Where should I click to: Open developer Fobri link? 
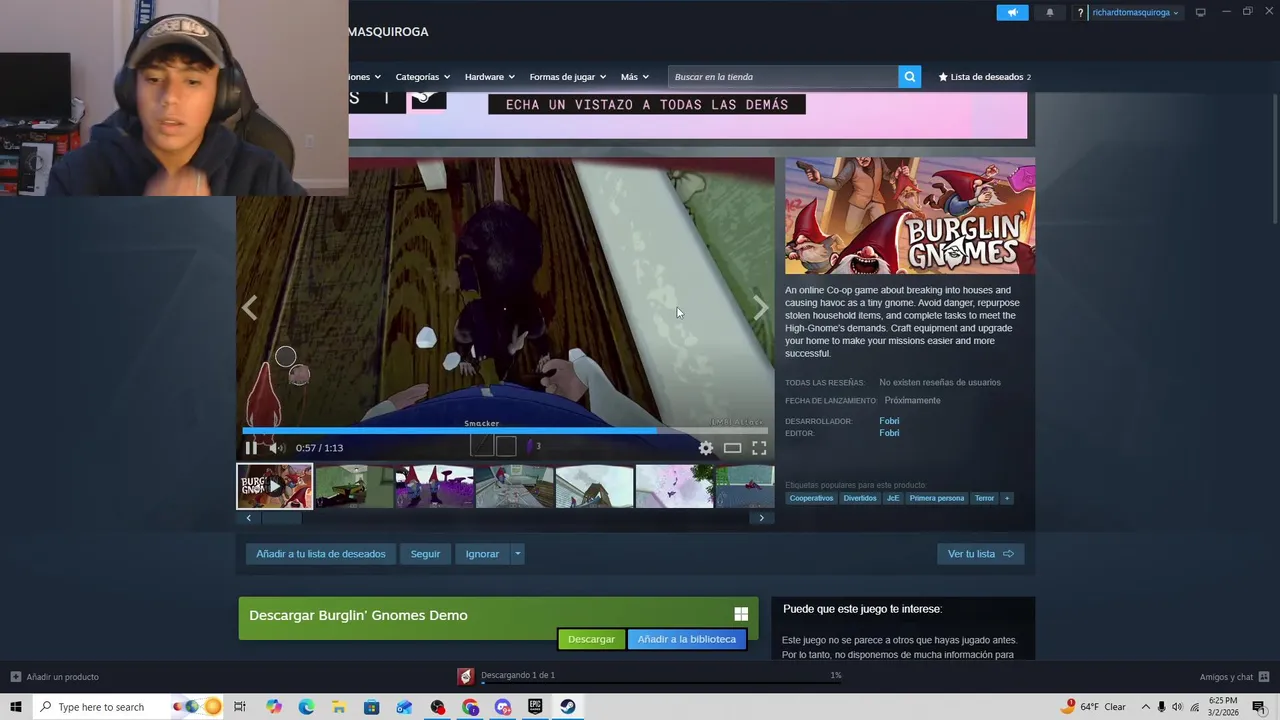[x=889, y=421]
